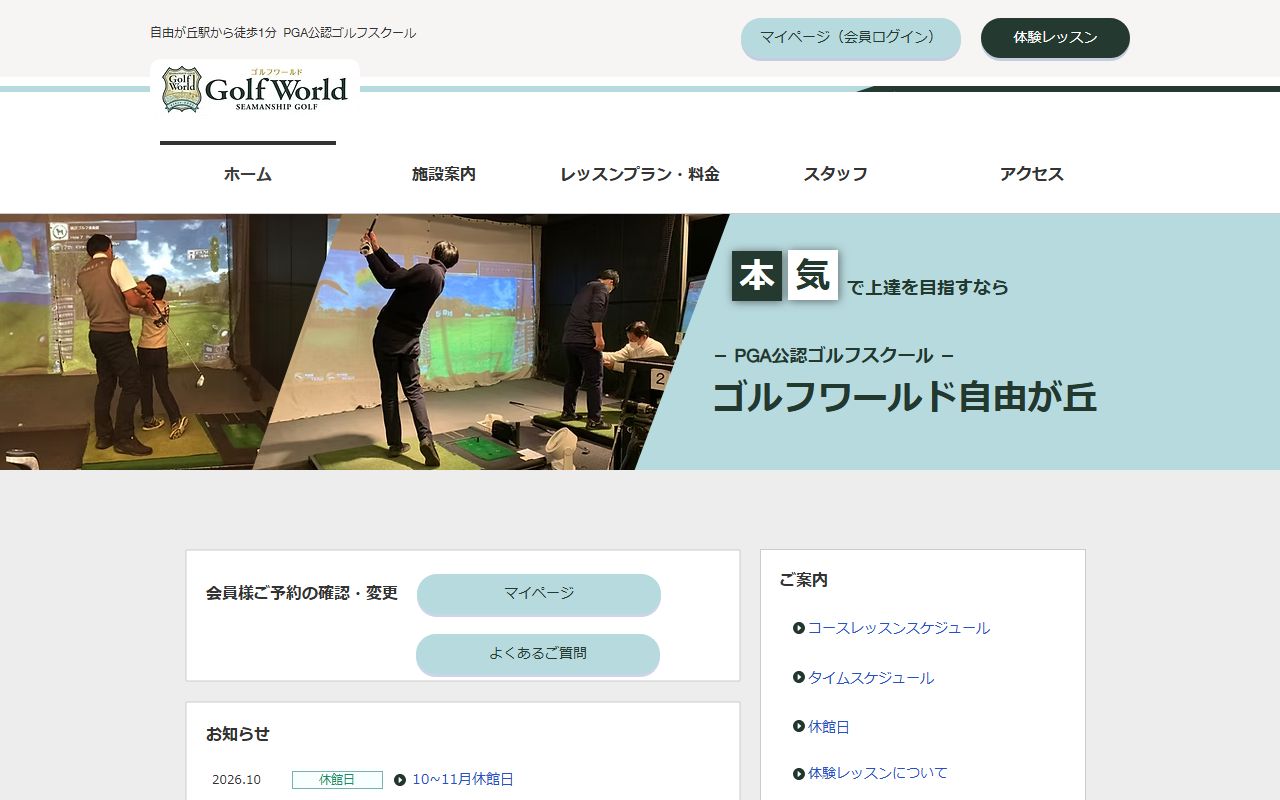This screenshot has width=1280, height=800.
Task: Open ホーム navigation tab
Action: [x=248, y=174]
